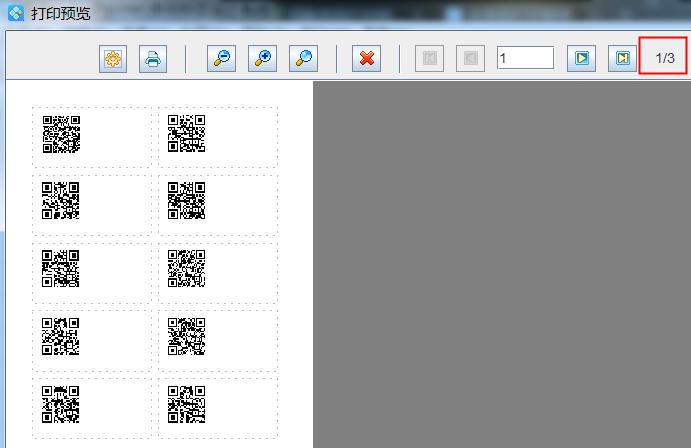The height and width of the screenshot is (448, 691).
Task: Select QR code in fifth row right label
Action: (x=186, y=404)
